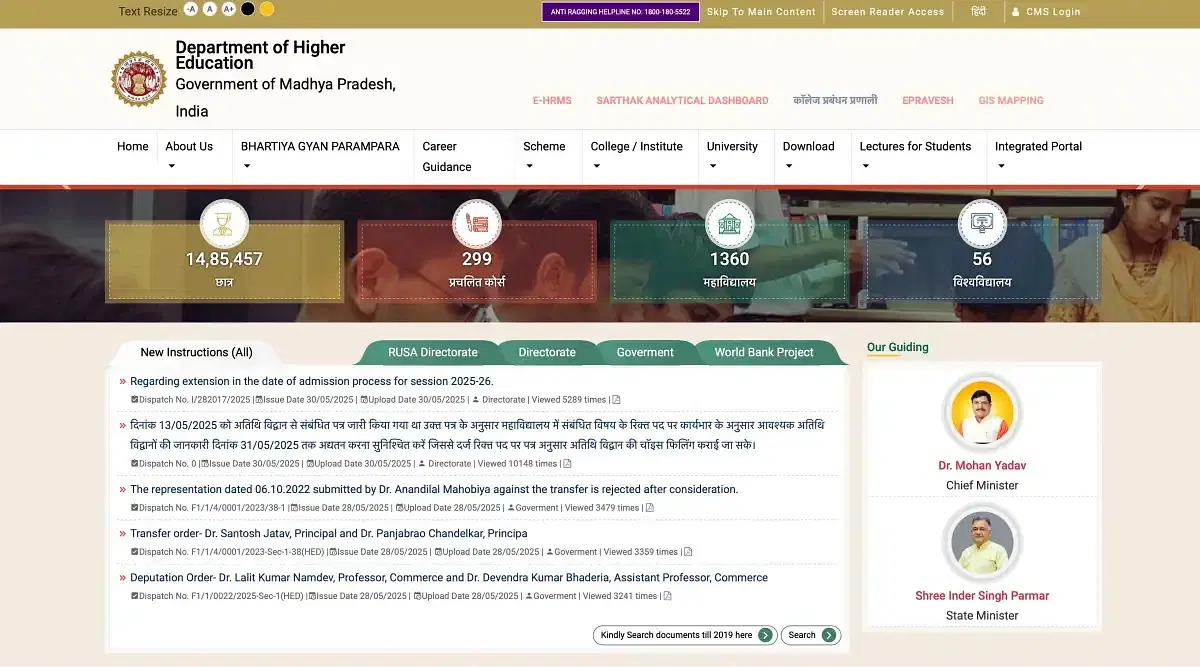Screen dimensions: 1200x667
Task: Decrease text size with -A button
Action: [191, 9]
